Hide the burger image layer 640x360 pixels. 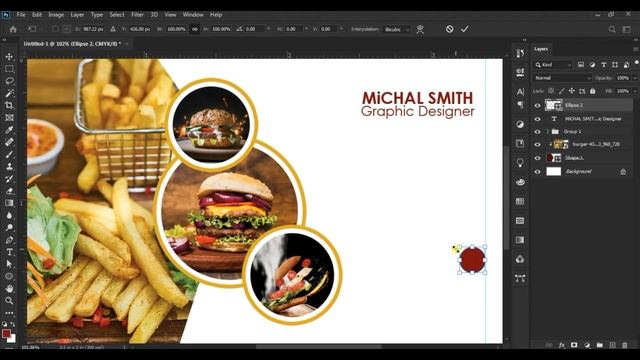click(x=537, y=144)
